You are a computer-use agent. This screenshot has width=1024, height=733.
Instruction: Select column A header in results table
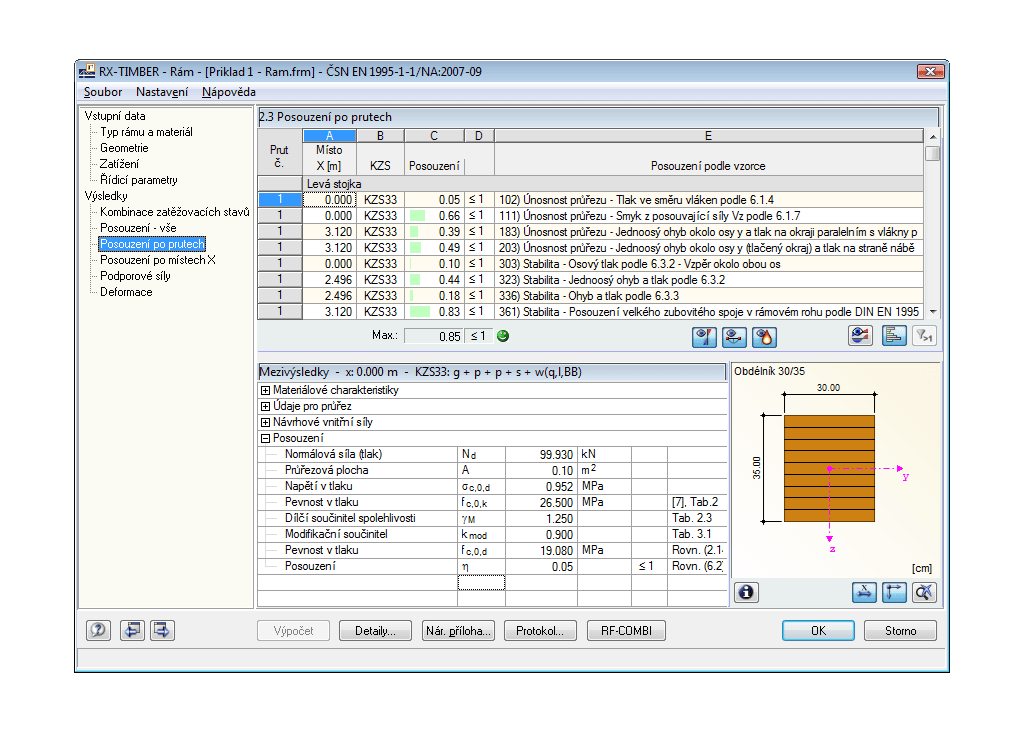pos(329,136)
